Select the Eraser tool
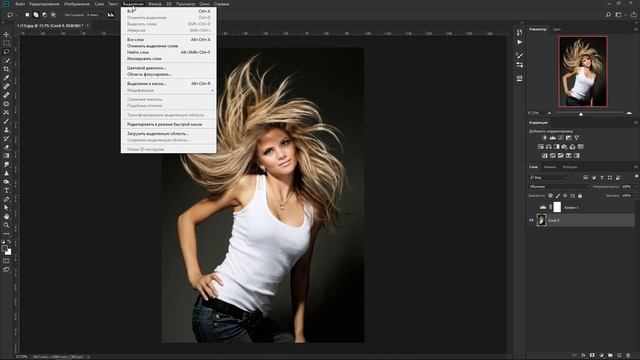Viewport: 640px width, 360px height. [x=6, y=147]
